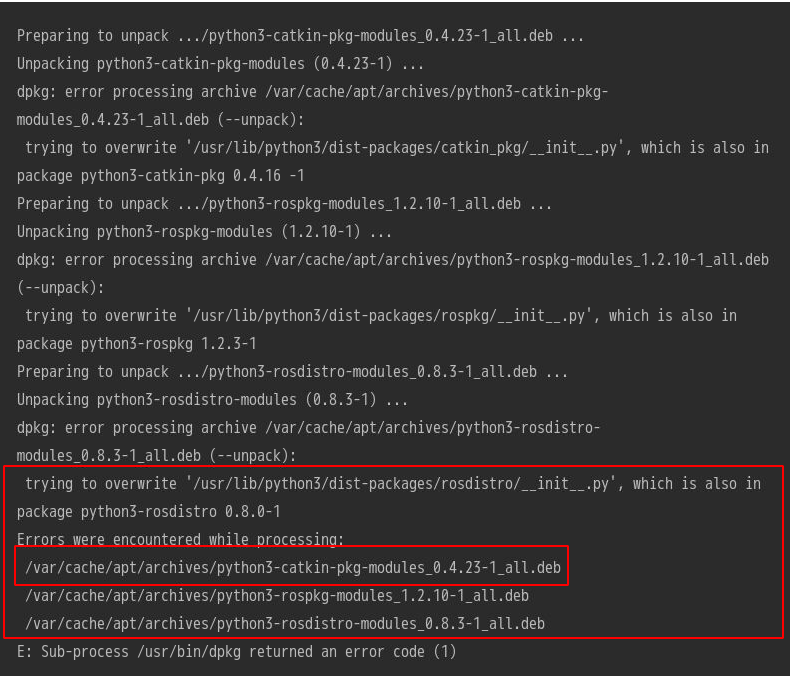Click 'Preparing to unpack' rospkg-modules line

pyautogui.click(x=284, y=204)
